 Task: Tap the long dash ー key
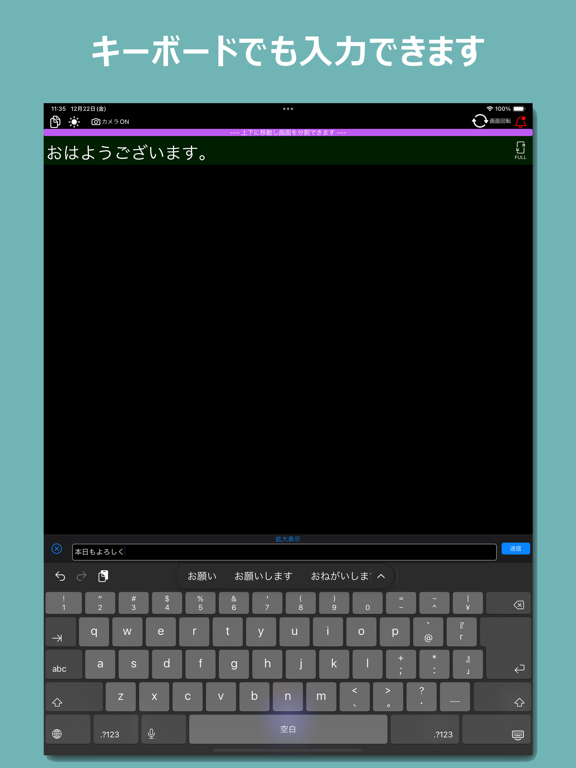coord(455,697)
